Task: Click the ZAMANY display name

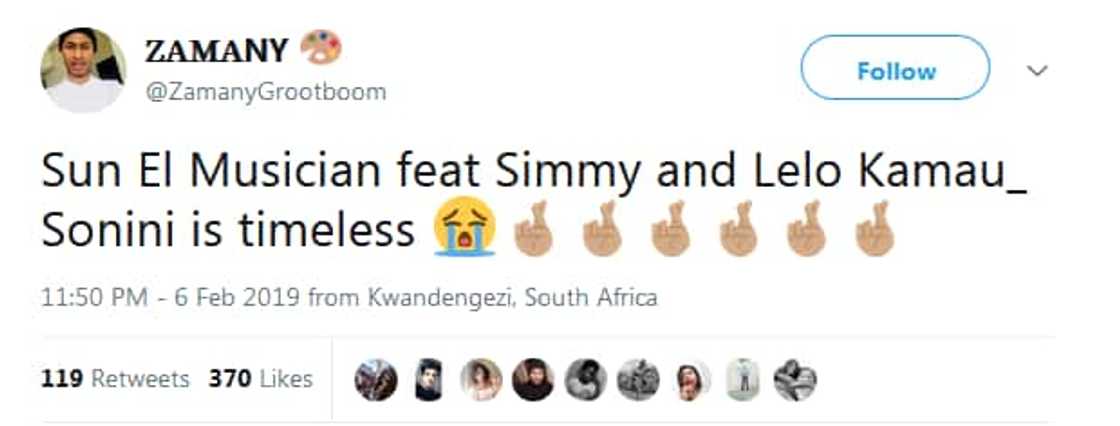Action: click(217, 49)
